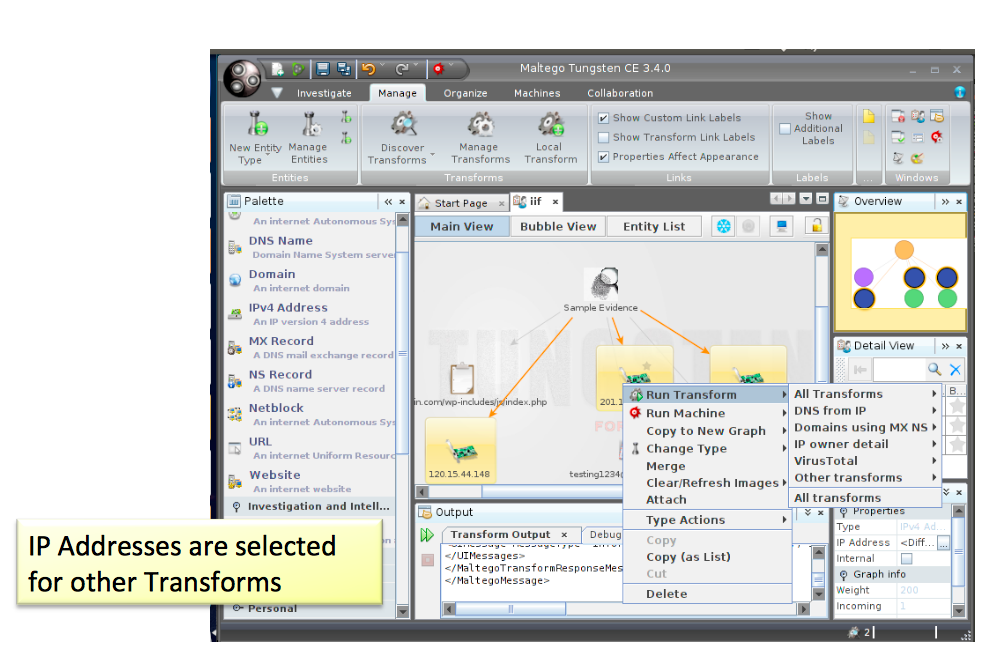The image size is (989, 662).
Task: Click the red gear icon in Windows group
Action: pos(937,137)
